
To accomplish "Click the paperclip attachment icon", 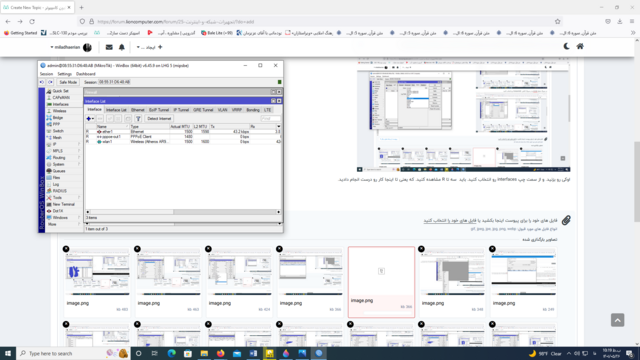I will [566, 220].
